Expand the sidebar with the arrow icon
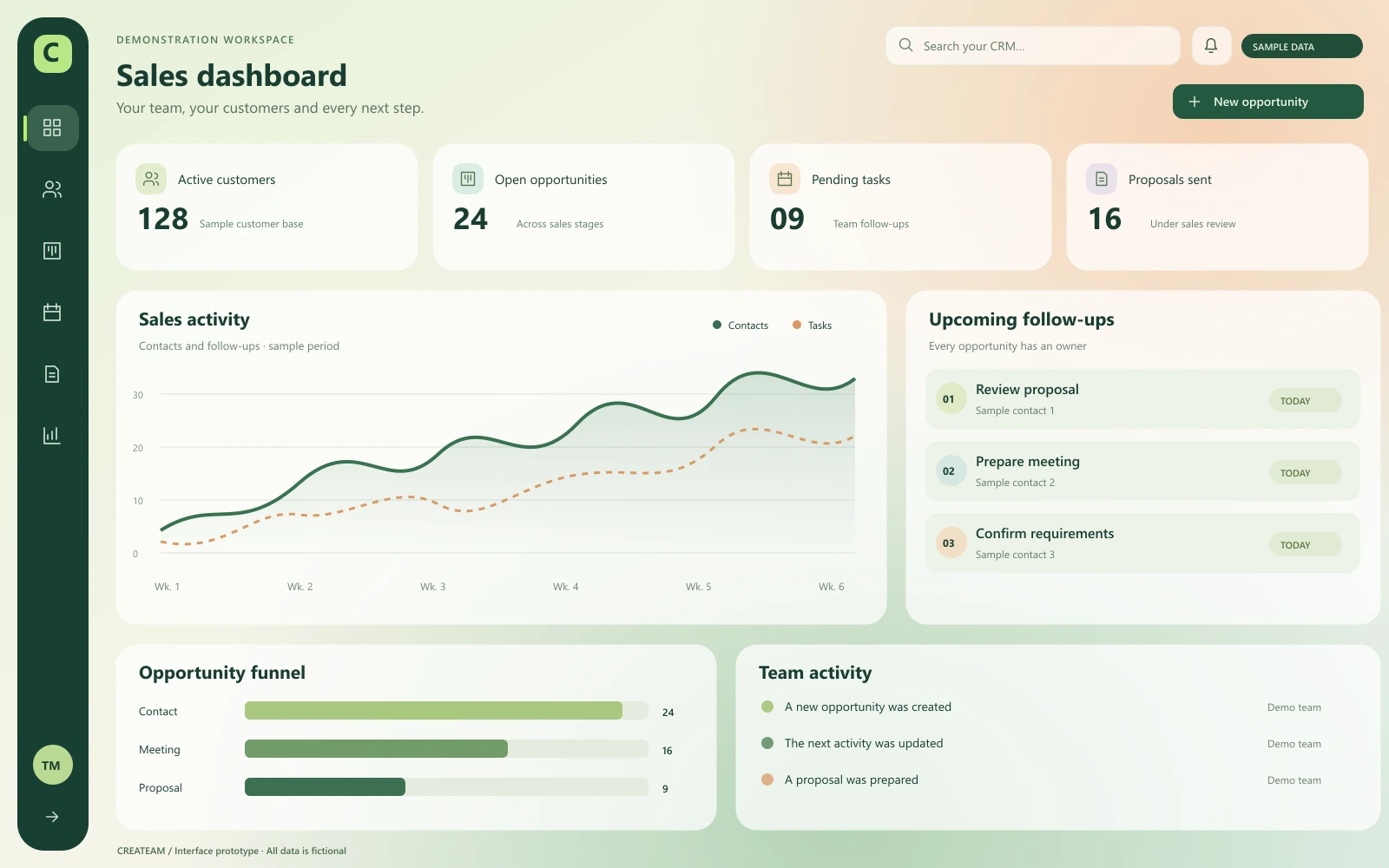Image resolution: width=1389 pixels, height=868 pixels. point(52,817)
